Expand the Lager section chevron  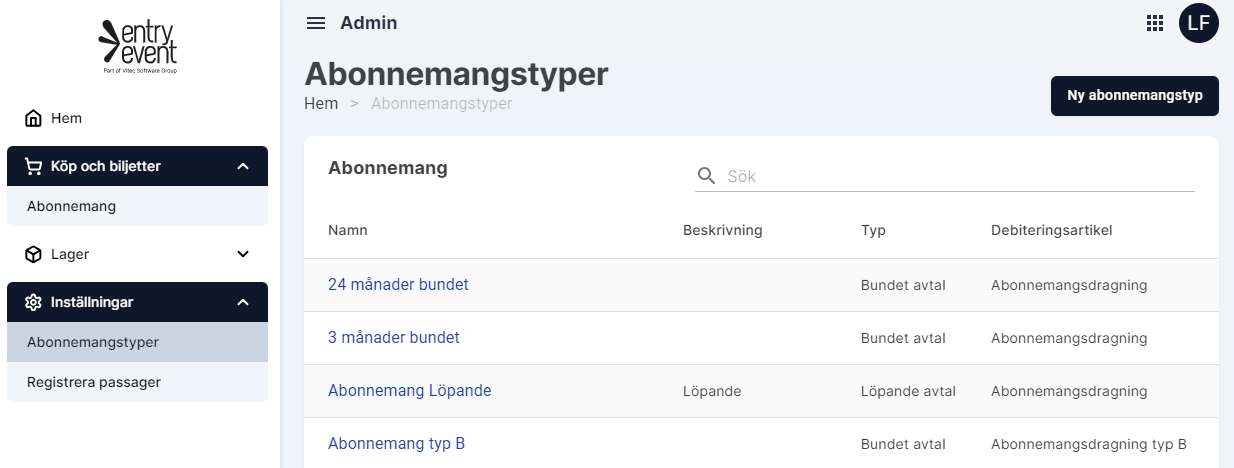click(243, 254)
